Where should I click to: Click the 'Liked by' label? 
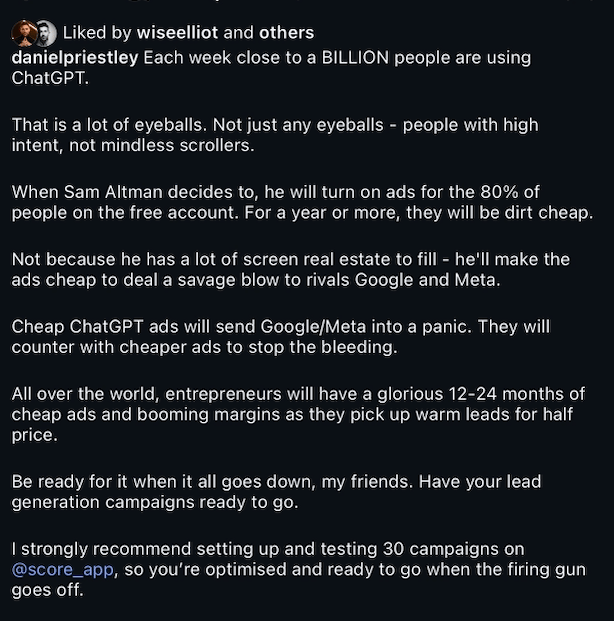coord(97,33)
